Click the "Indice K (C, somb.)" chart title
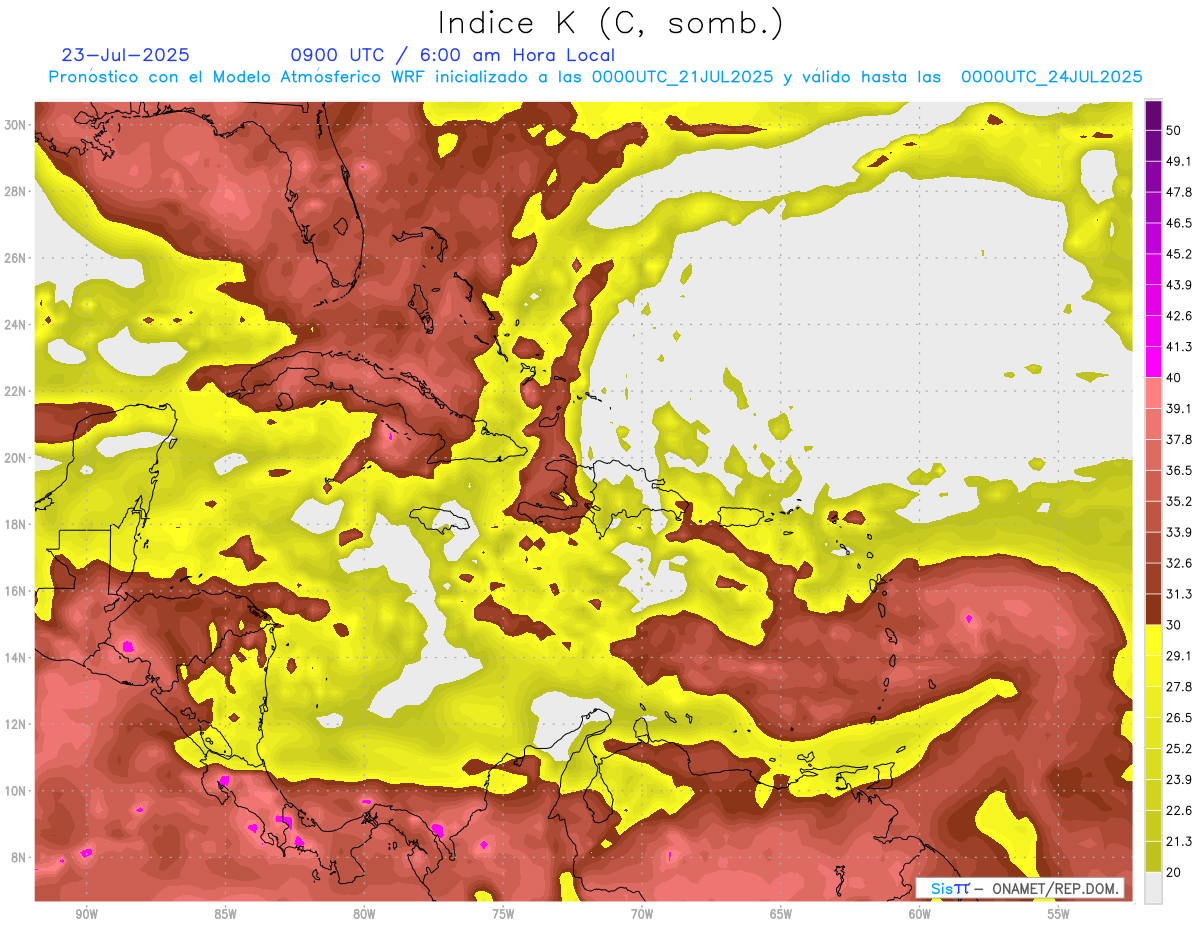Viewport: 1200px width, 927px height. pos(611,23)
